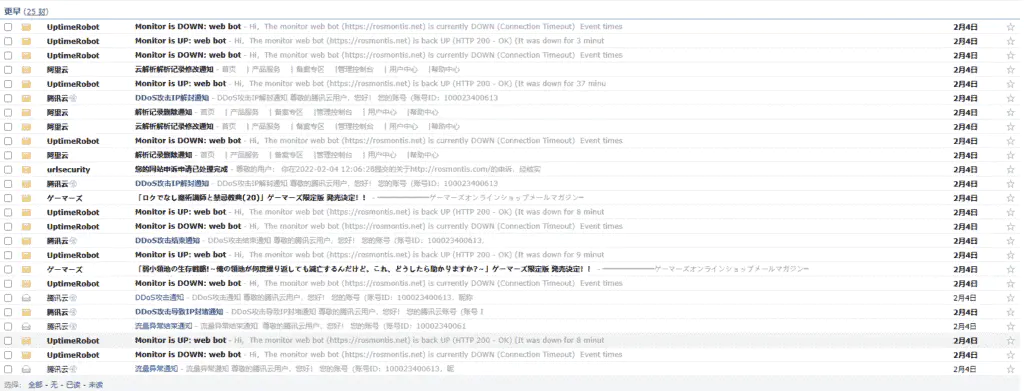Star the '流量异常结束通知' mail
Viewport: 1024px width, 391px height.
(1010, 326)
